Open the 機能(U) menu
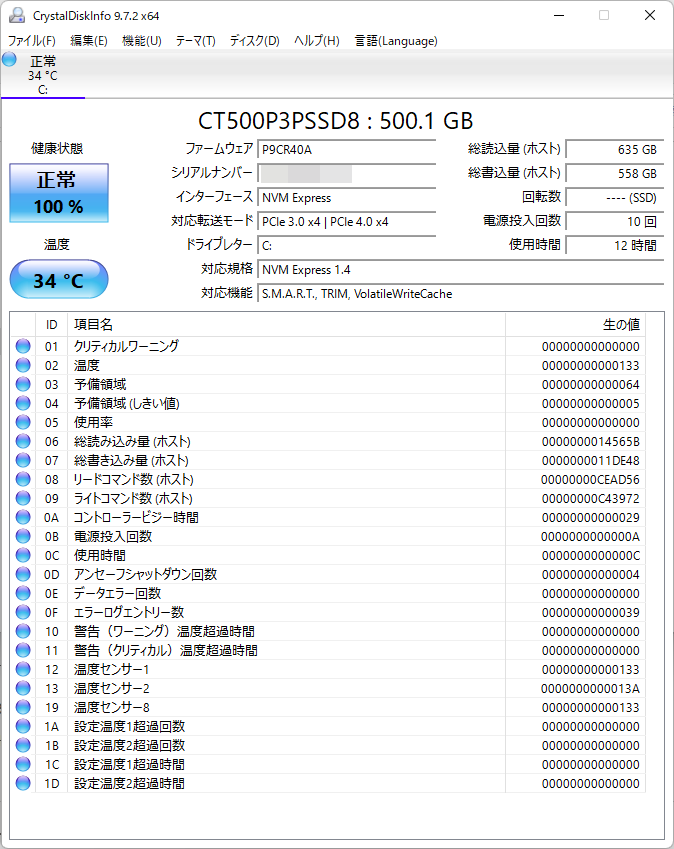Image resolution: width=674 pixels, height=849 pixels. [x=141, y=41]
